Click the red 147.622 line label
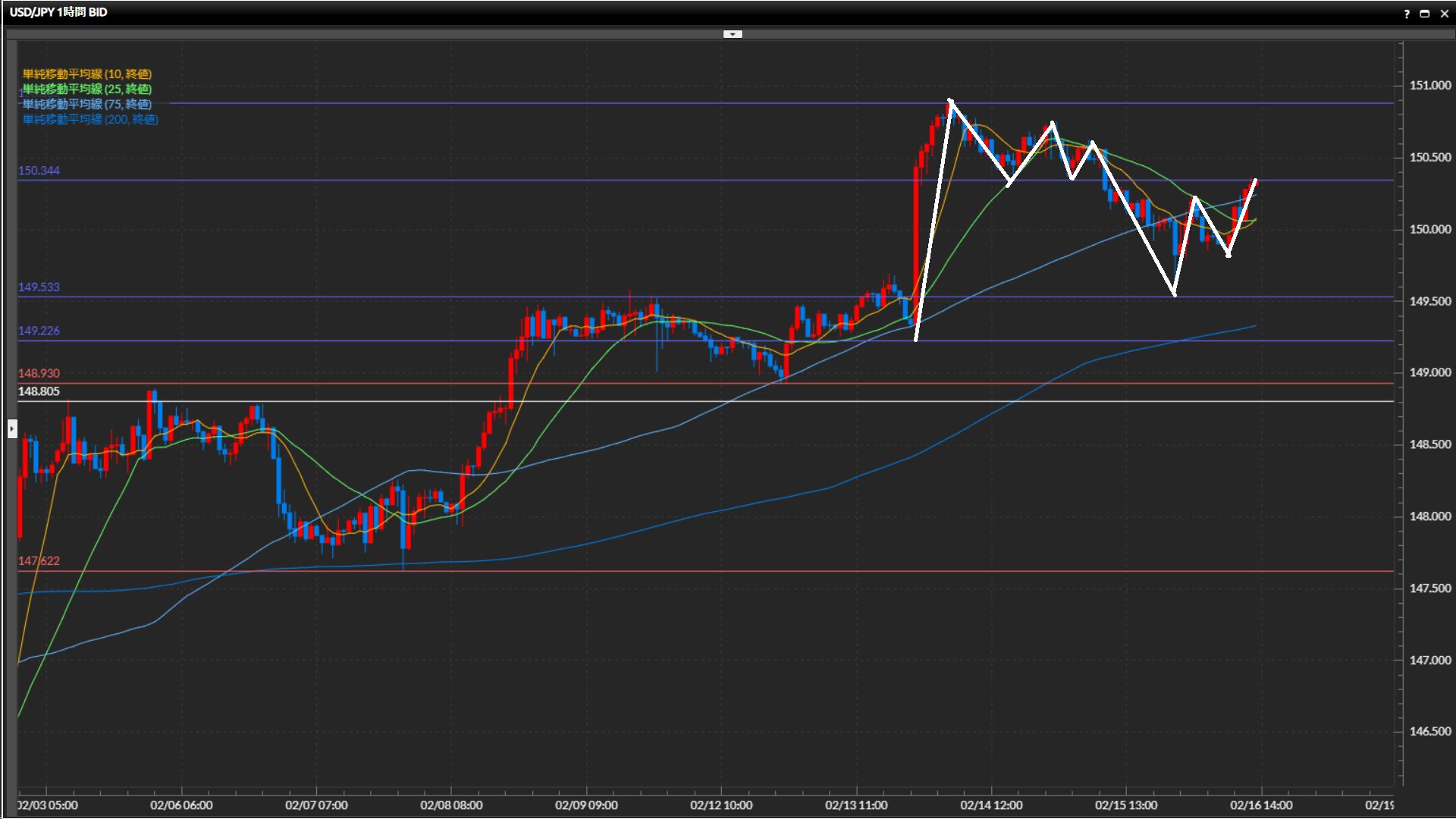This screenshot has height=819, width=1456. coord(39,561)
